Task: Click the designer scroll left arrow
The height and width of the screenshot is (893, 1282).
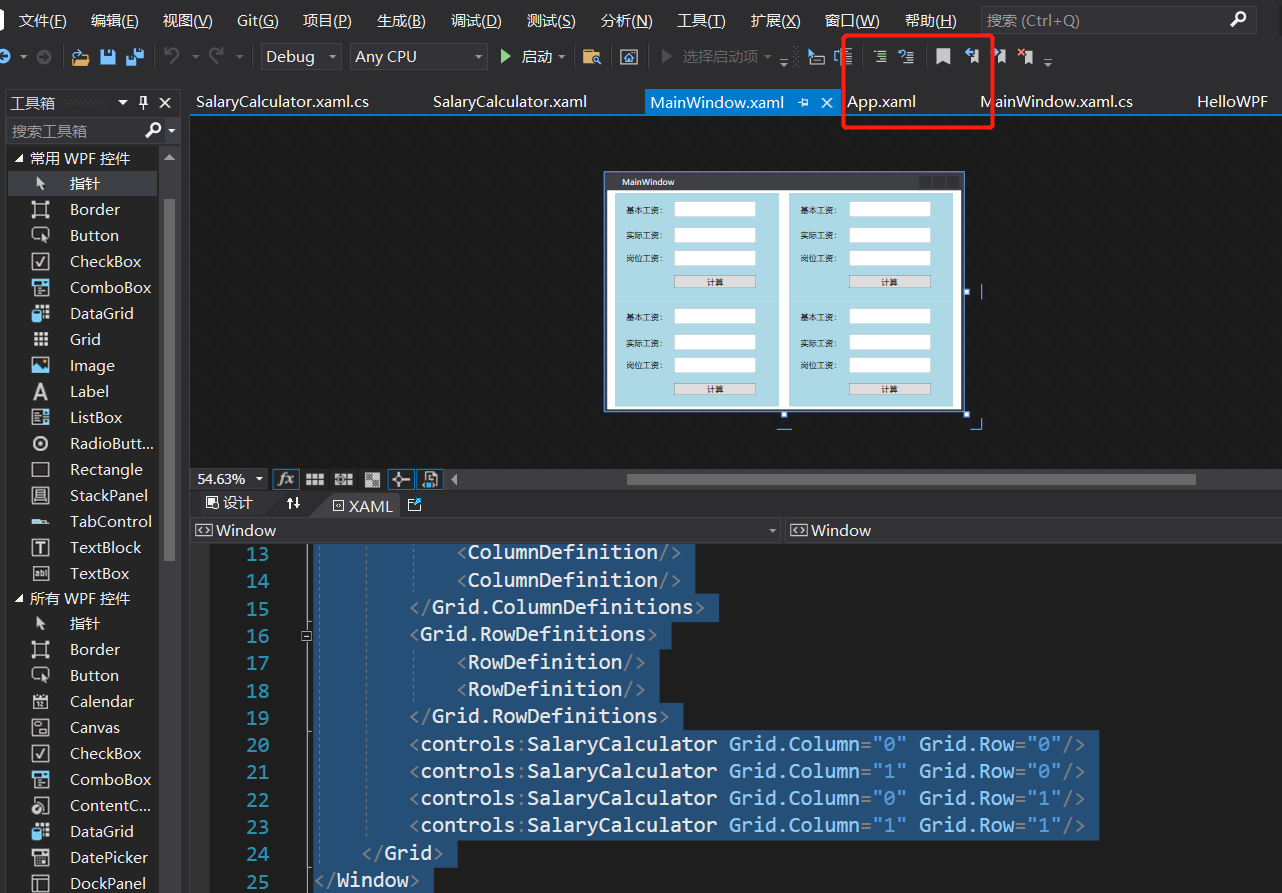Action: (453, 479)
